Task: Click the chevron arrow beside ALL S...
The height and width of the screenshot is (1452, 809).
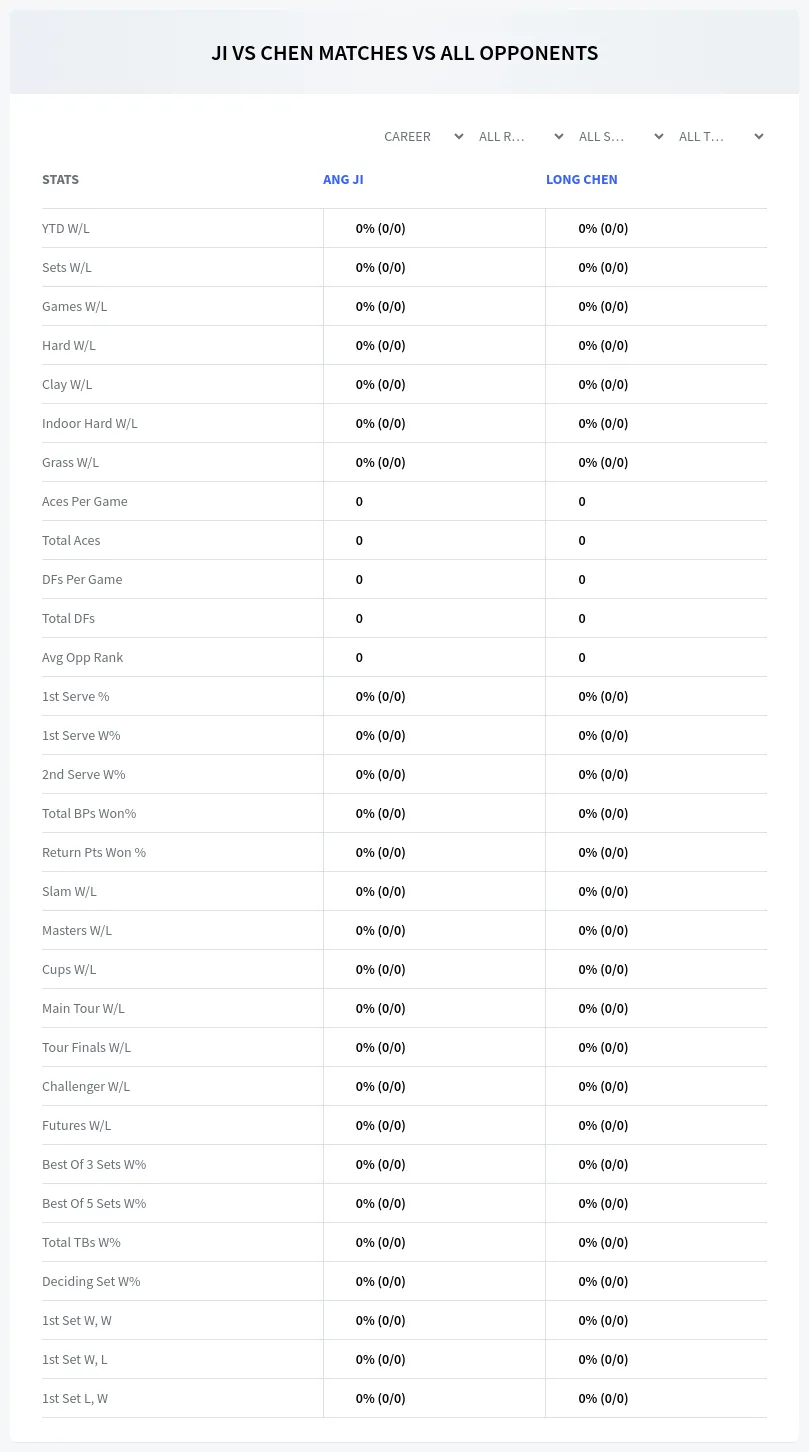Action: [659, 136]
